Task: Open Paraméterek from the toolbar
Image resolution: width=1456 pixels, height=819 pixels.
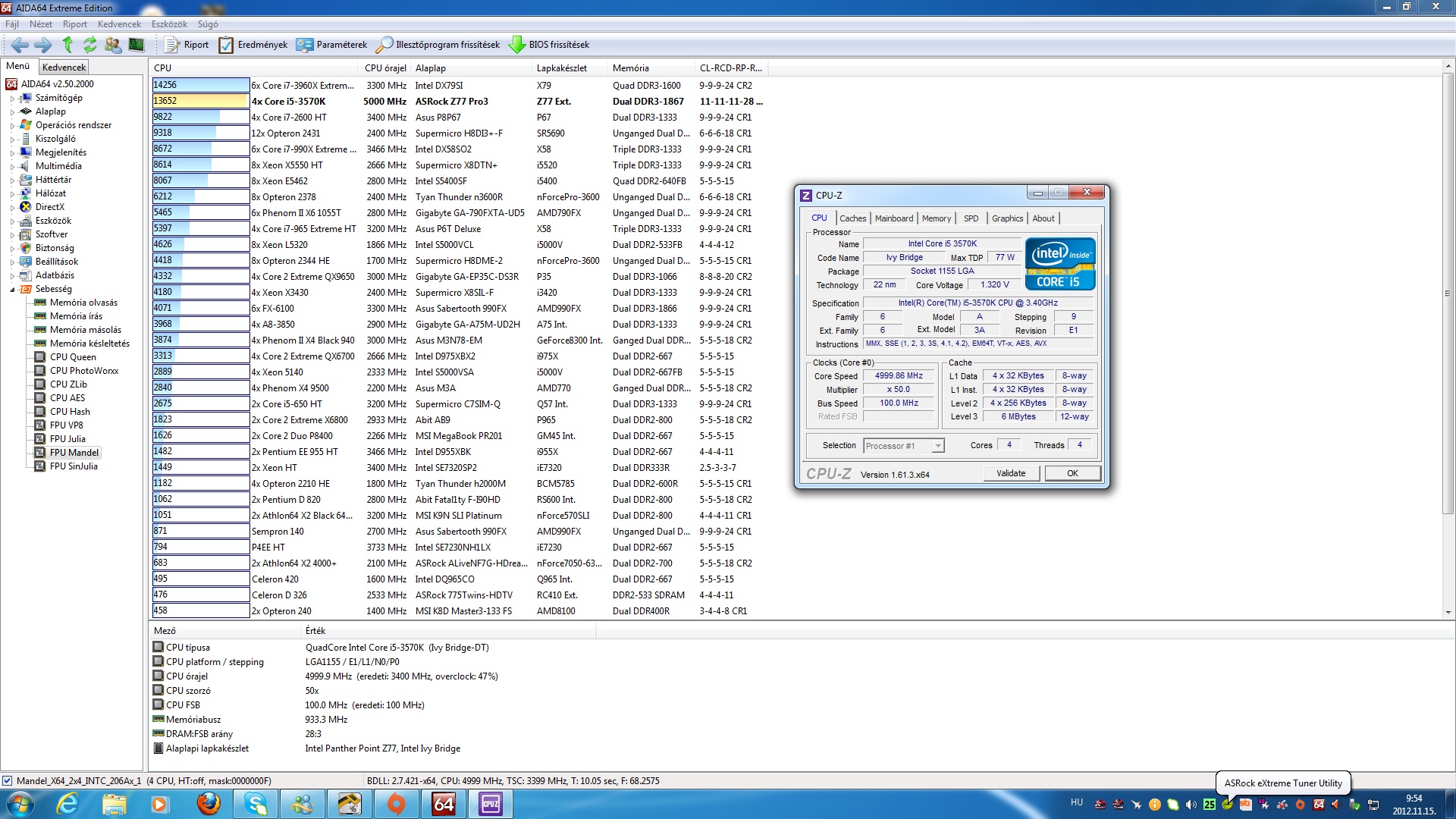Action: (332, 45)
